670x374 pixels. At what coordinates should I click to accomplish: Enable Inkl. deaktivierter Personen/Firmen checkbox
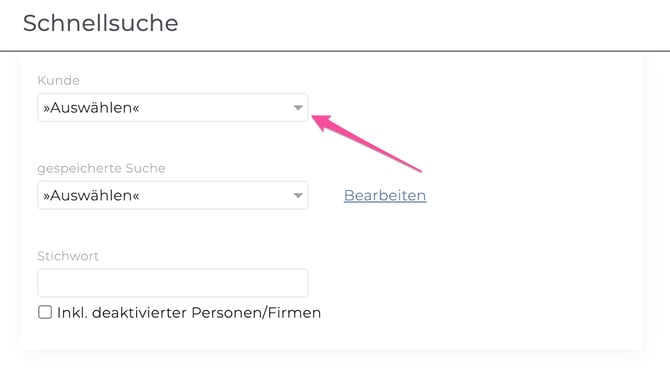45,312
